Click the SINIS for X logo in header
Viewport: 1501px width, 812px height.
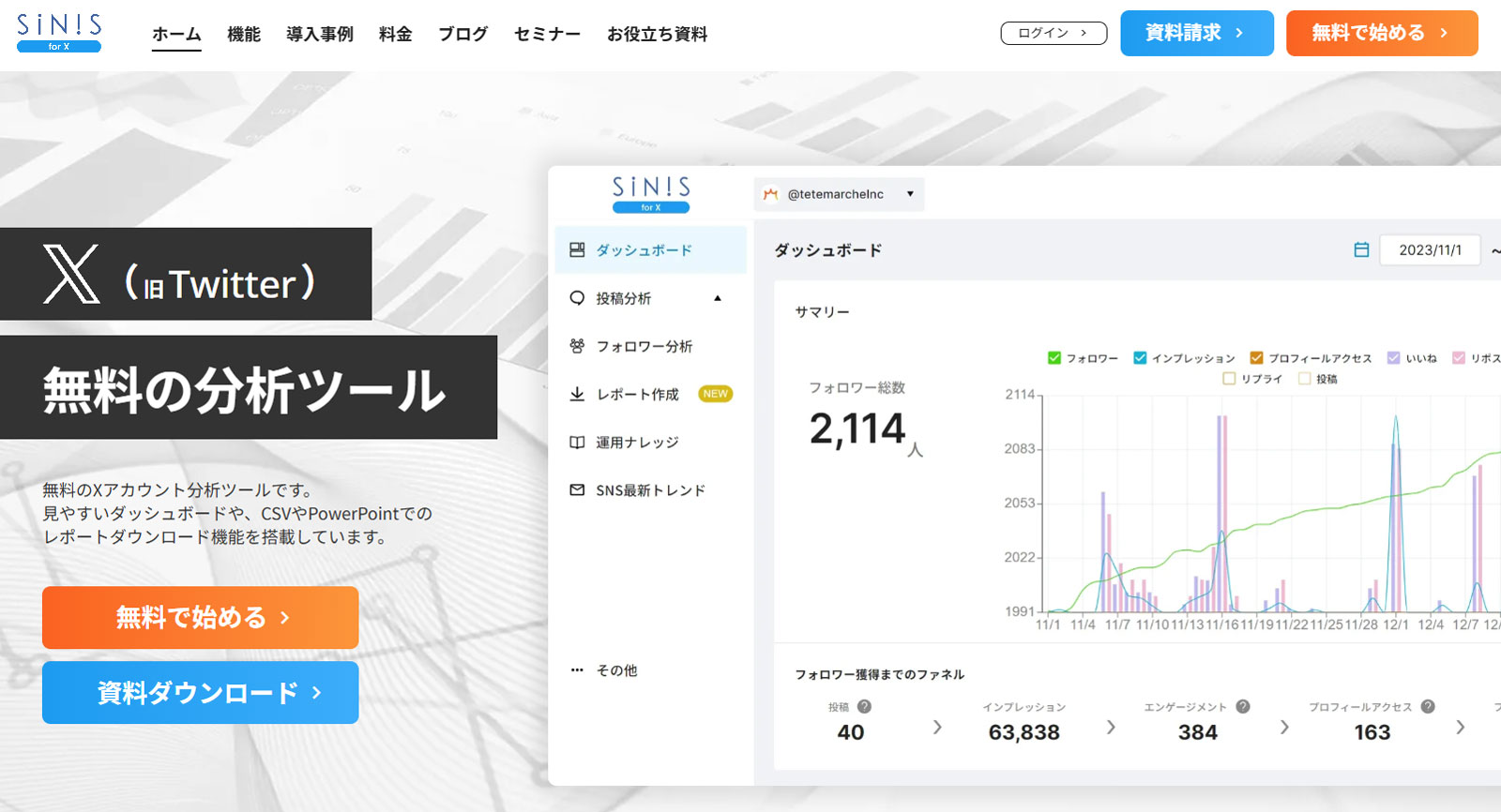tap(59, 33)
